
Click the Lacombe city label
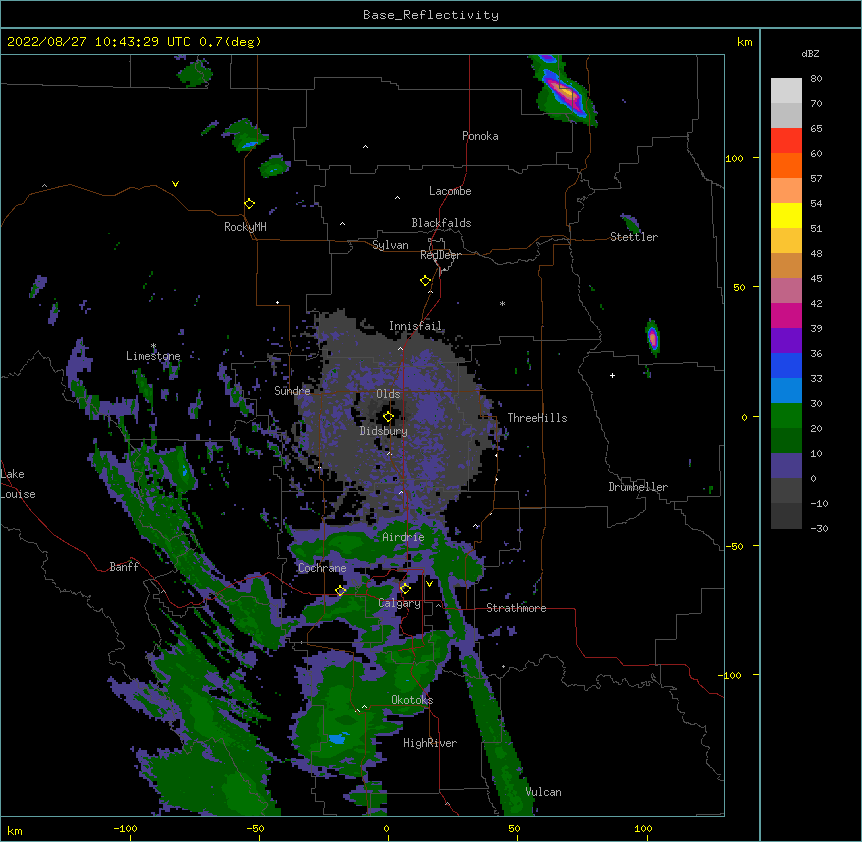click(450, 191)
